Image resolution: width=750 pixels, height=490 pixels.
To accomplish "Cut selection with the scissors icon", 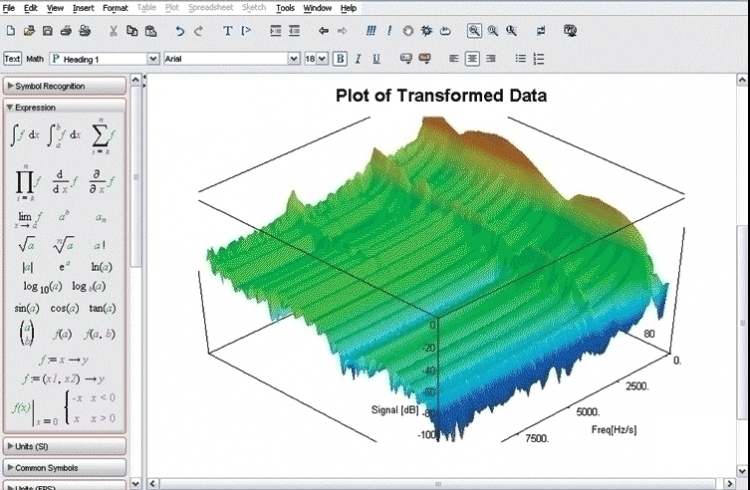I will coord(113,31).
